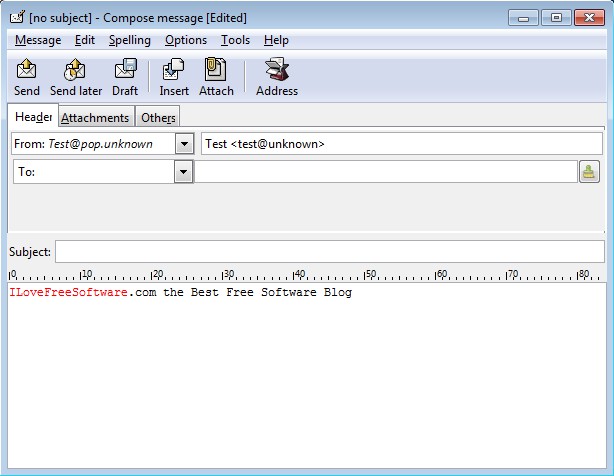Click the From address field with Test <test@unknown>
Screen dimensions: 614x476
point(401,144)
